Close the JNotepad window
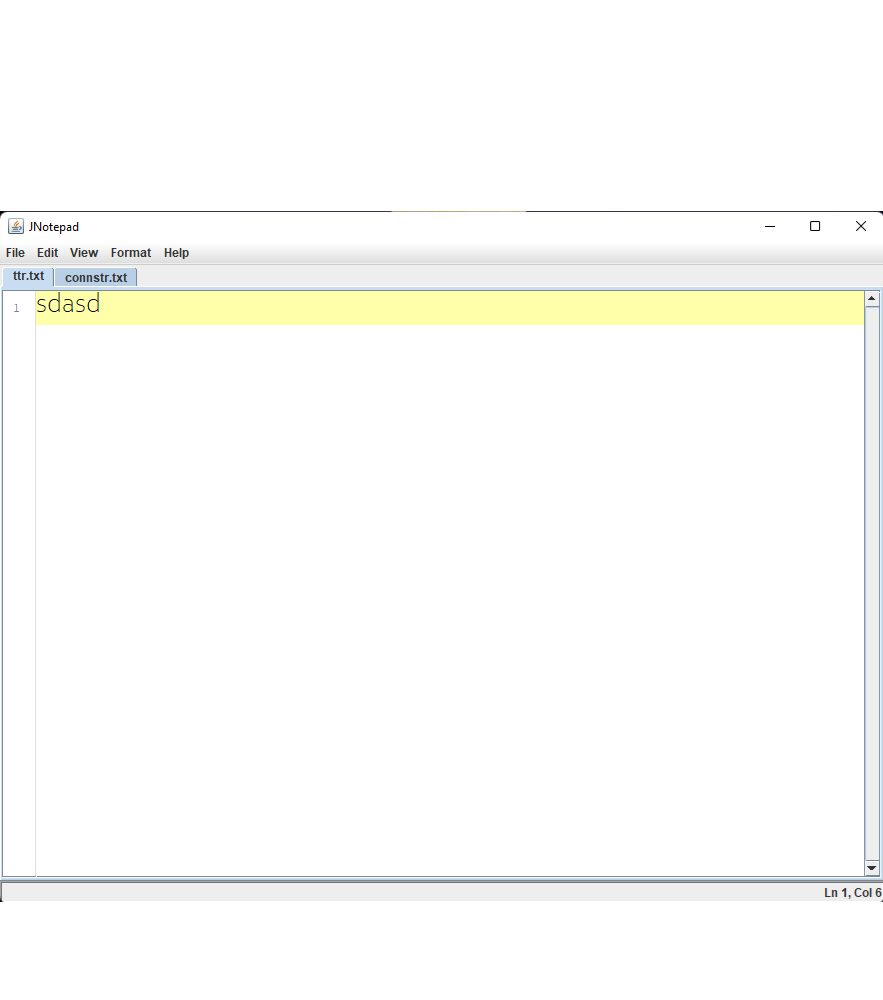 (860, 227)
